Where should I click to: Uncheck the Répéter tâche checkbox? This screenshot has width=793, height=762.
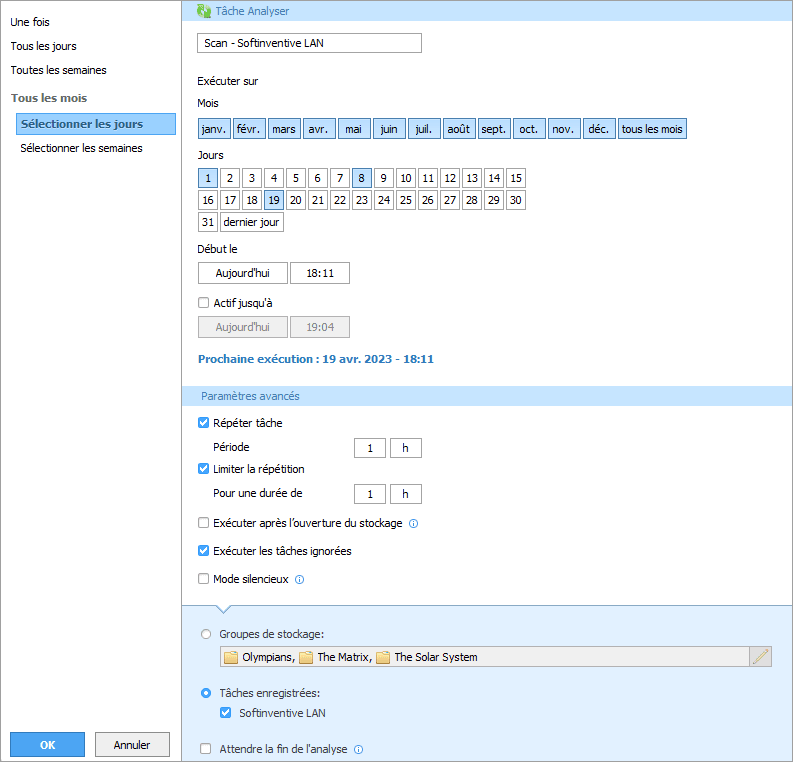[204, 423]
